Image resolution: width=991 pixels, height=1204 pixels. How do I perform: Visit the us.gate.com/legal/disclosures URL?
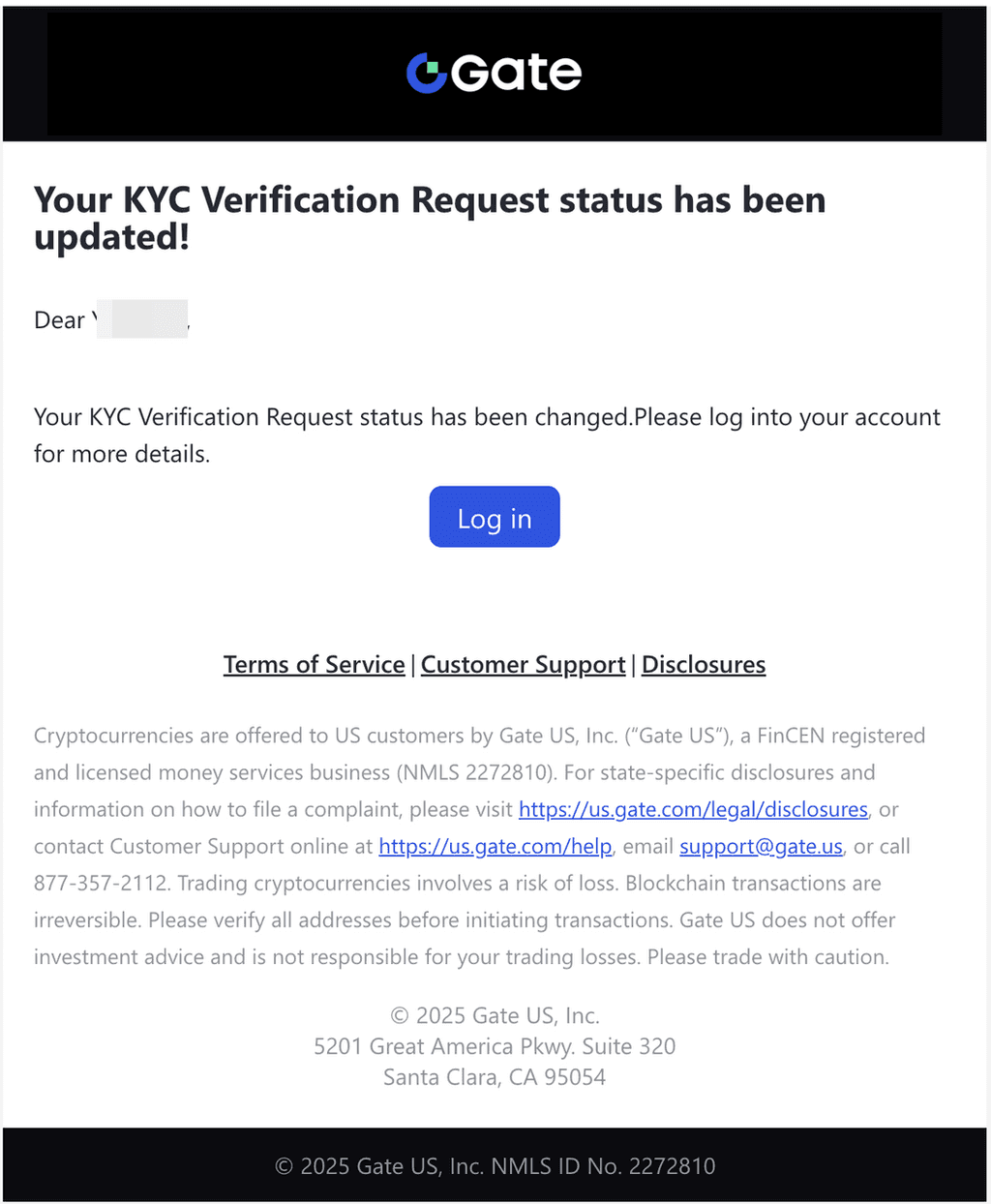coord(693,809)
